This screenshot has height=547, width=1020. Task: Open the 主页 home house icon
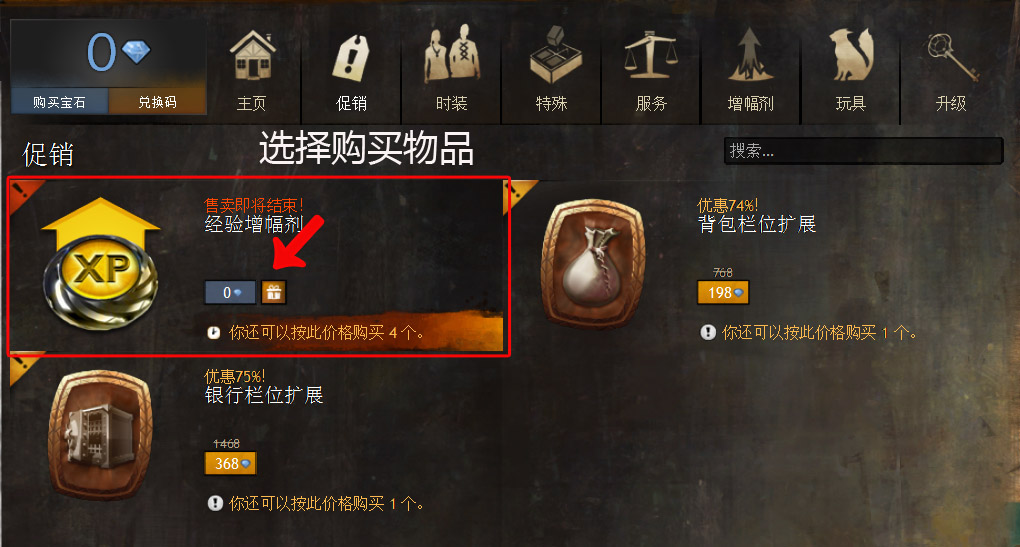[252, 57]
